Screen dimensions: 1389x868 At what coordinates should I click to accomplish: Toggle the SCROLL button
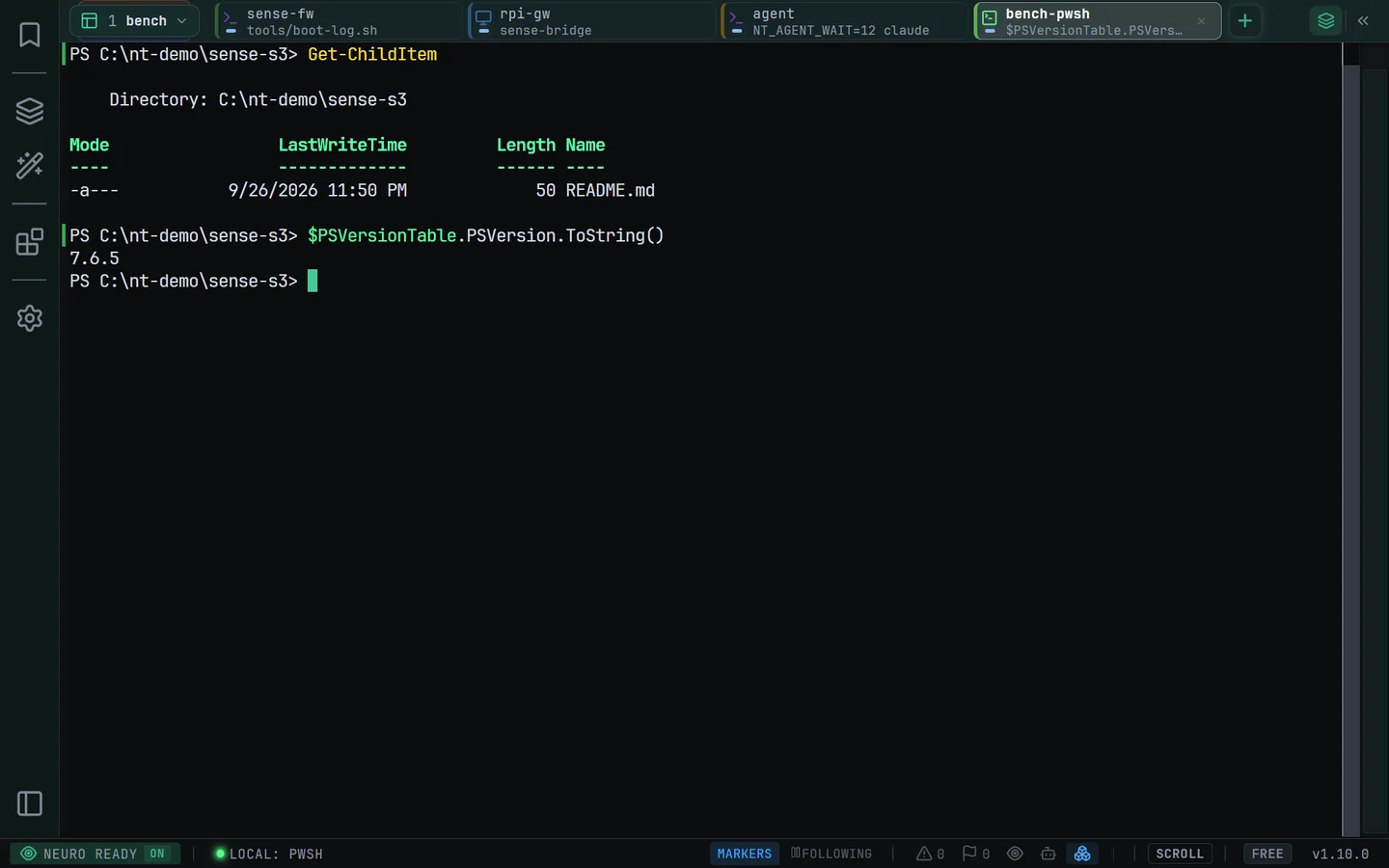[x=1180, y=854]
